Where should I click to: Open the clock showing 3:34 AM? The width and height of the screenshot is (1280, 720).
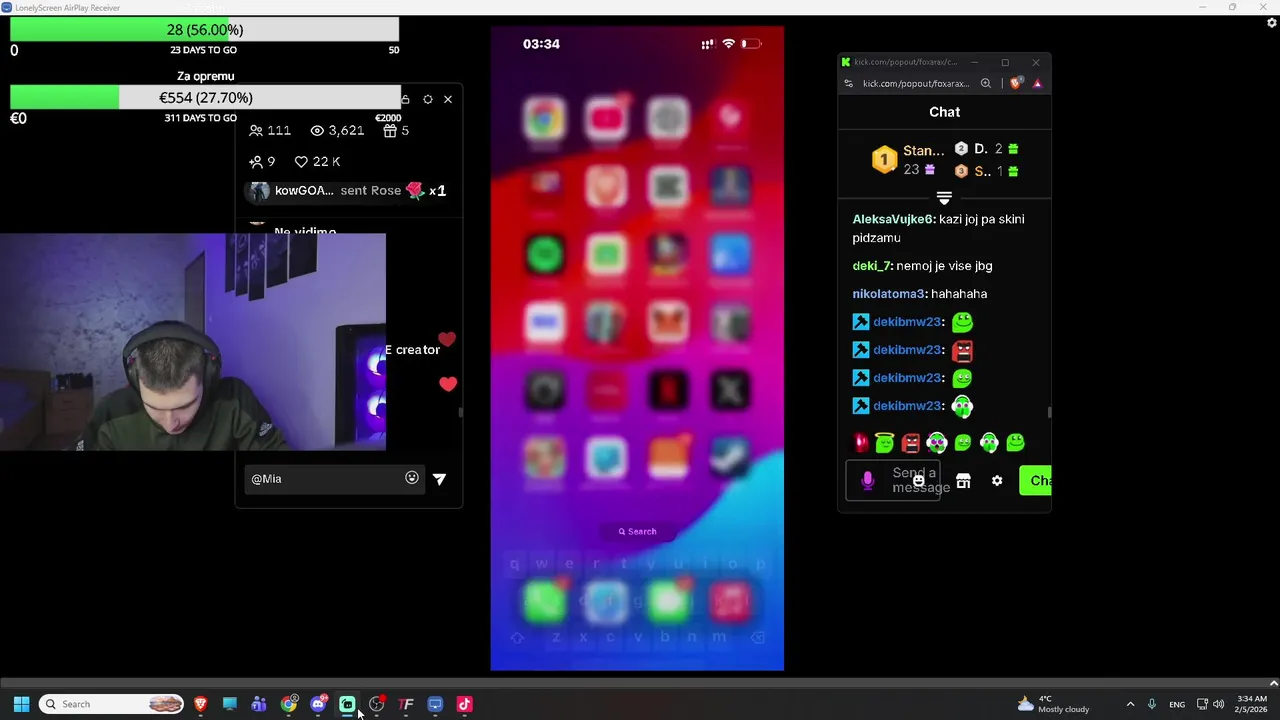(x=1251, y=704)
